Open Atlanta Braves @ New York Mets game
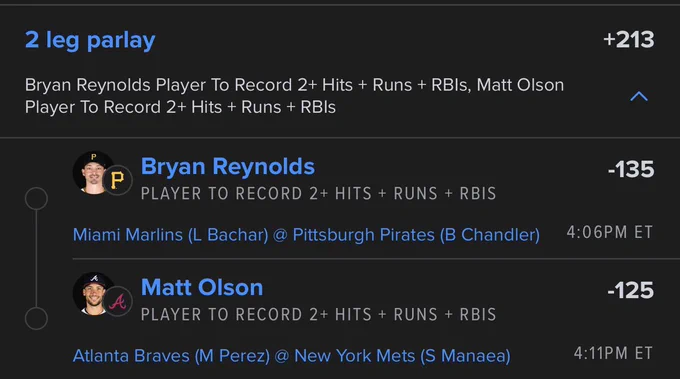Viewport: 680px width, 379px height. click(x=291, y=356)
